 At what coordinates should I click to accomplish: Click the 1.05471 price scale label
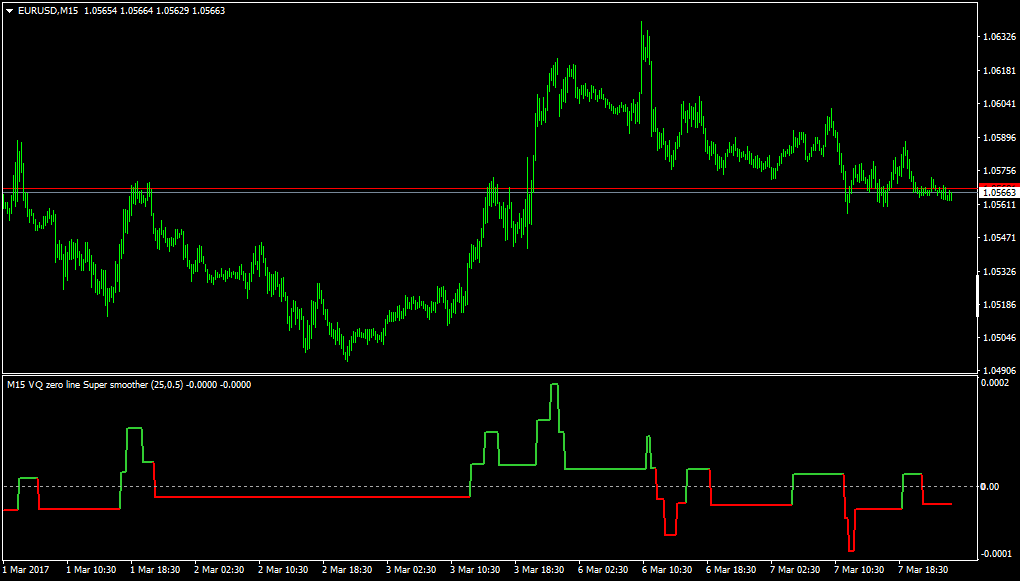(x=1000, y=238)
